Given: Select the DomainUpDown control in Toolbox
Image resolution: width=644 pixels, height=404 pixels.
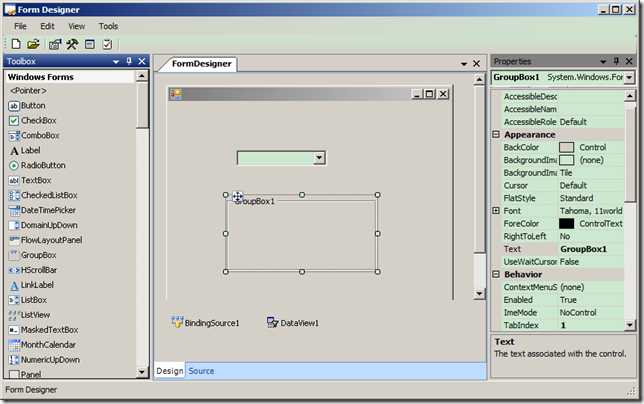Looking at the screenshot, I should [x=43, y=225].
